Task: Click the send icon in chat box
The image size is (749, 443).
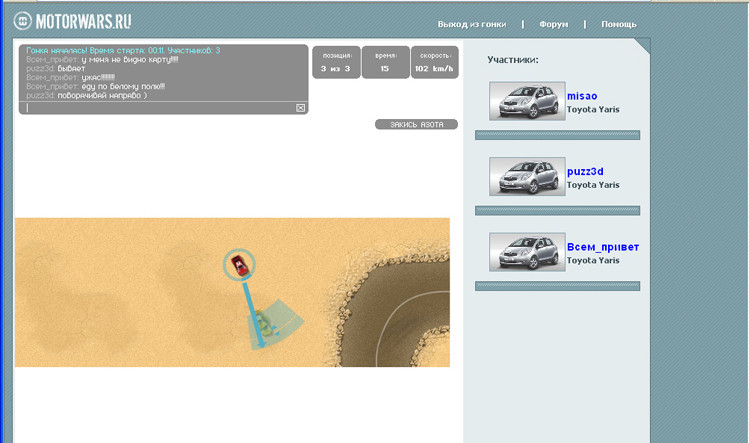Action: tap(300, 108)
